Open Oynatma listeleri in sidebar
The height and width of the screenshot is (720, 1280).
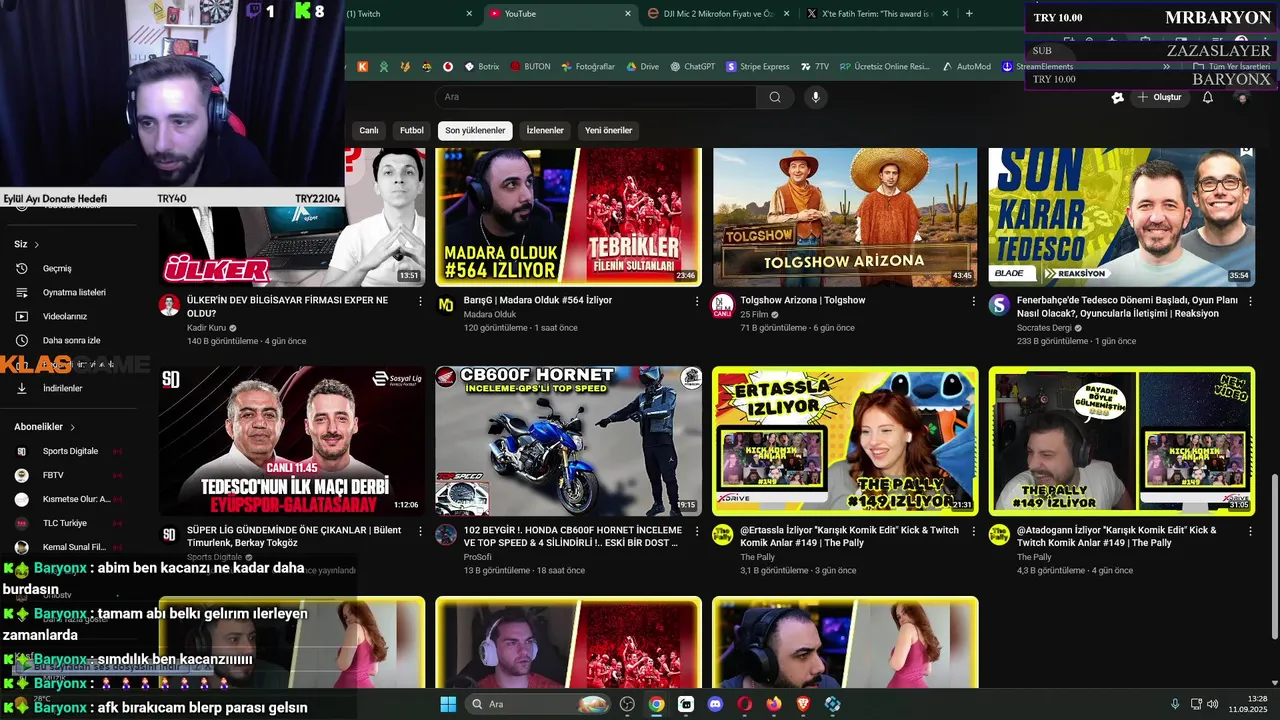click(x=73, y=292)
